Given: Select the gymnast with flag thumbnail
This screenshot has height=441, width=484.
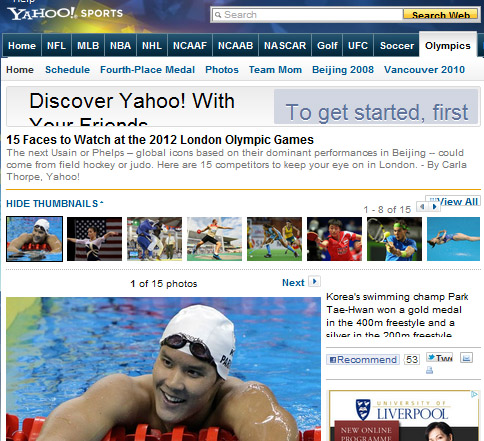Looking at the screenshot, I should (x=94, y=239).
